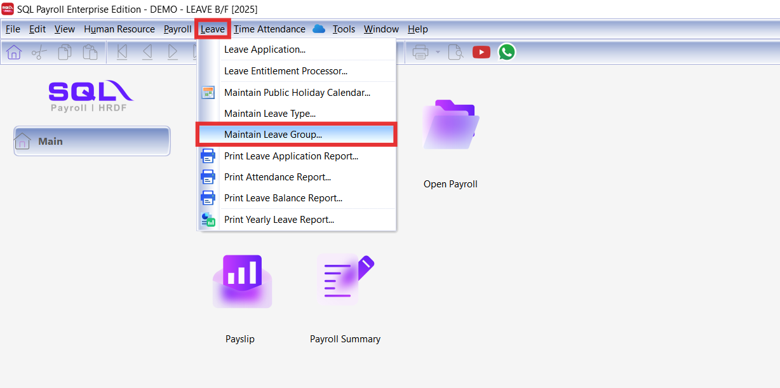Click the Home icon in the toolbar
780x388 pixels.
pyautogui.click(x=14, y=52)
